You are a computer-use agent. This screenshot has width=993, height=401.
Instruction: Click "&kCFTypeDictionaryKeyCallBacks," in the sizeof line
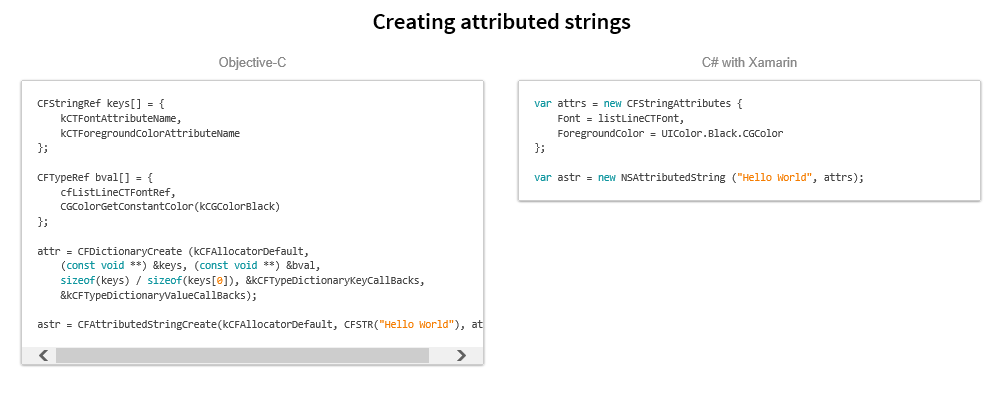[335, 281]
